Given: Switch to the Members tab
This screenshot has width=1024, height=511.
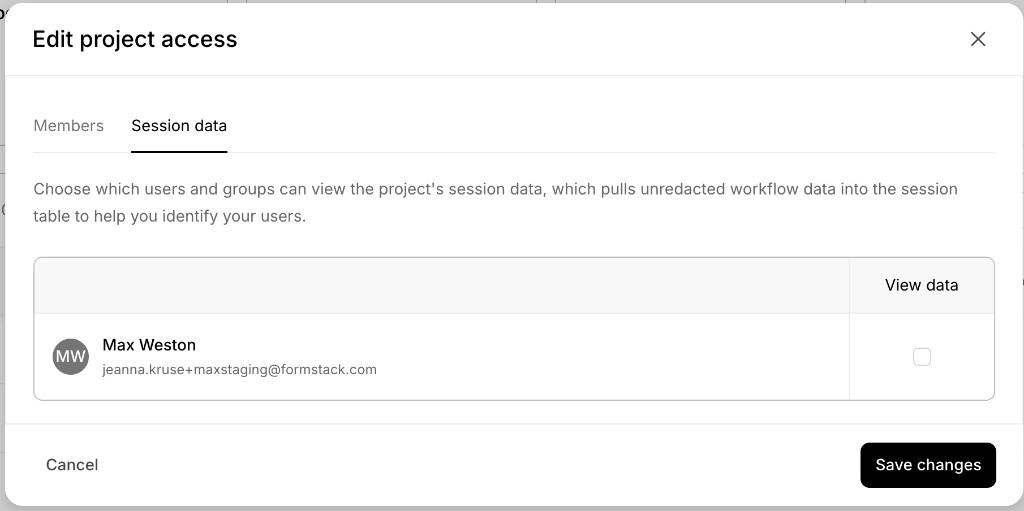Looking at the screenshot, I should pos(69,125).
